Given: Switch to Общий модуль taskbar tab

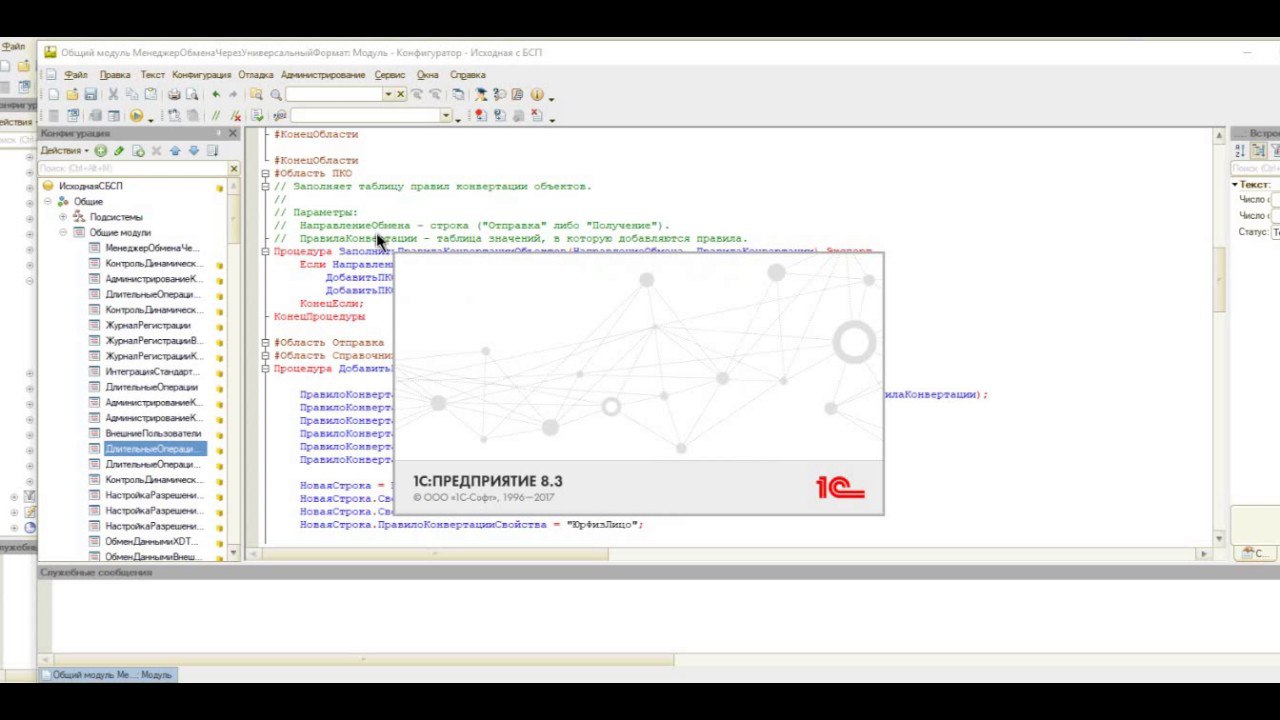Looking at the screenshot, I should (108, 675).
